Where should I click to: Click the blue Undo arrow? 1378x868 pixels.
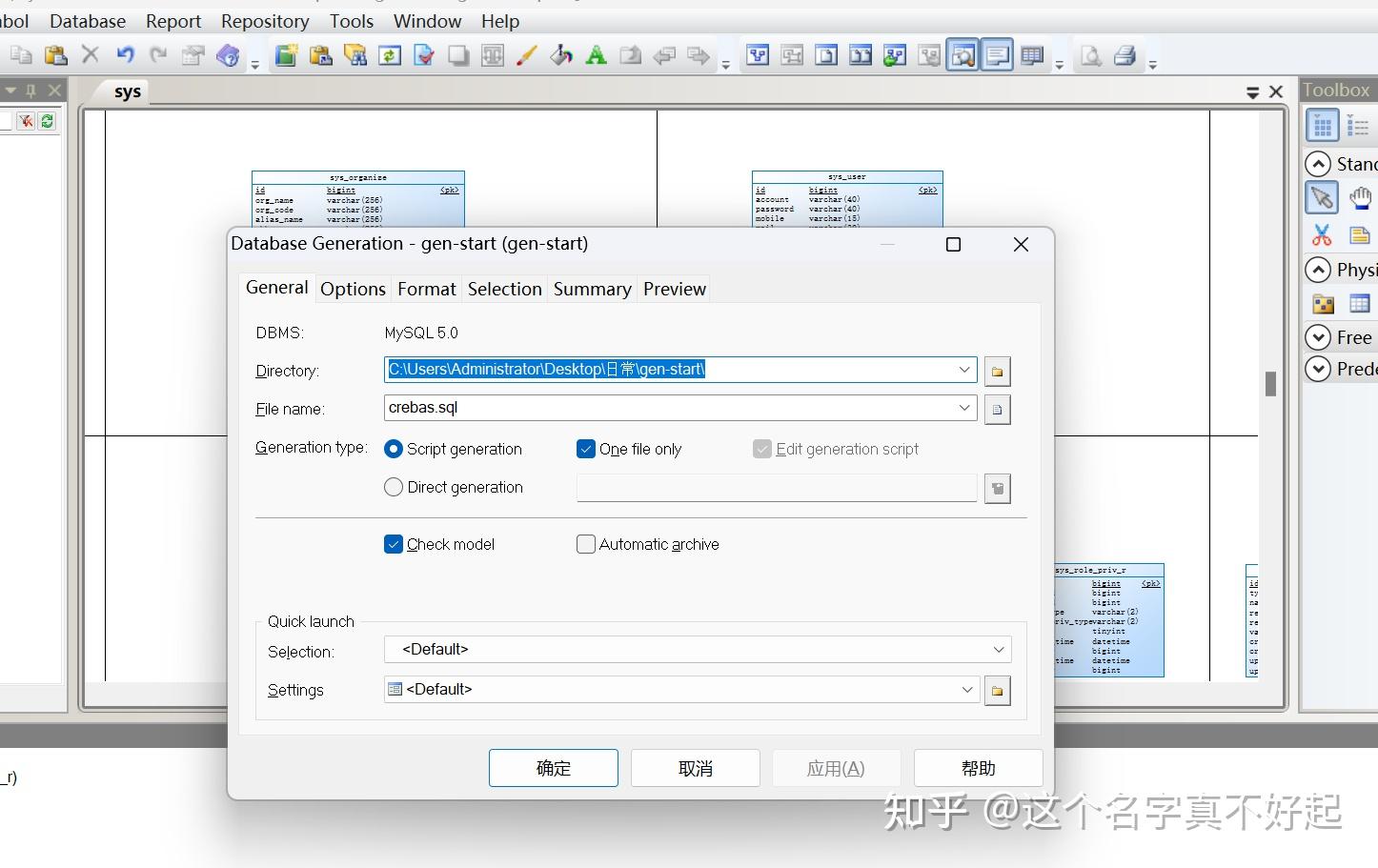point(125,55)
